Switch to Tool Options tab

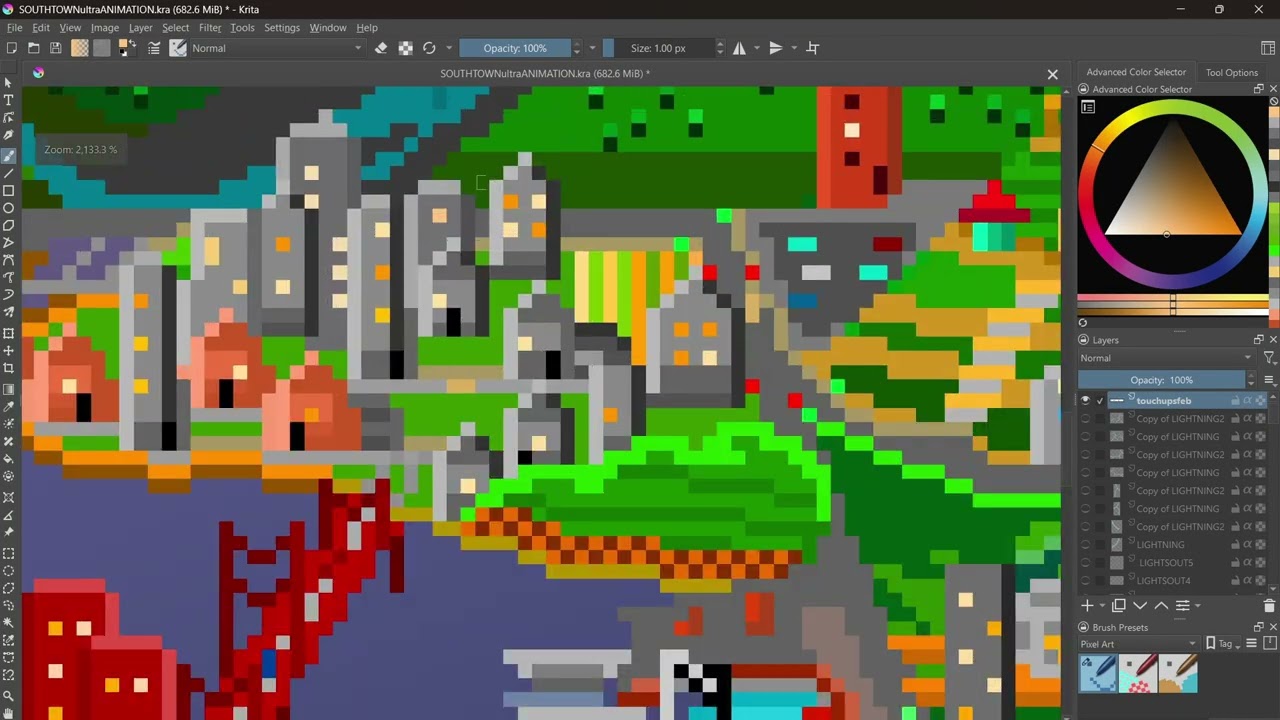pyautogui.click(x=1231, y=72)
